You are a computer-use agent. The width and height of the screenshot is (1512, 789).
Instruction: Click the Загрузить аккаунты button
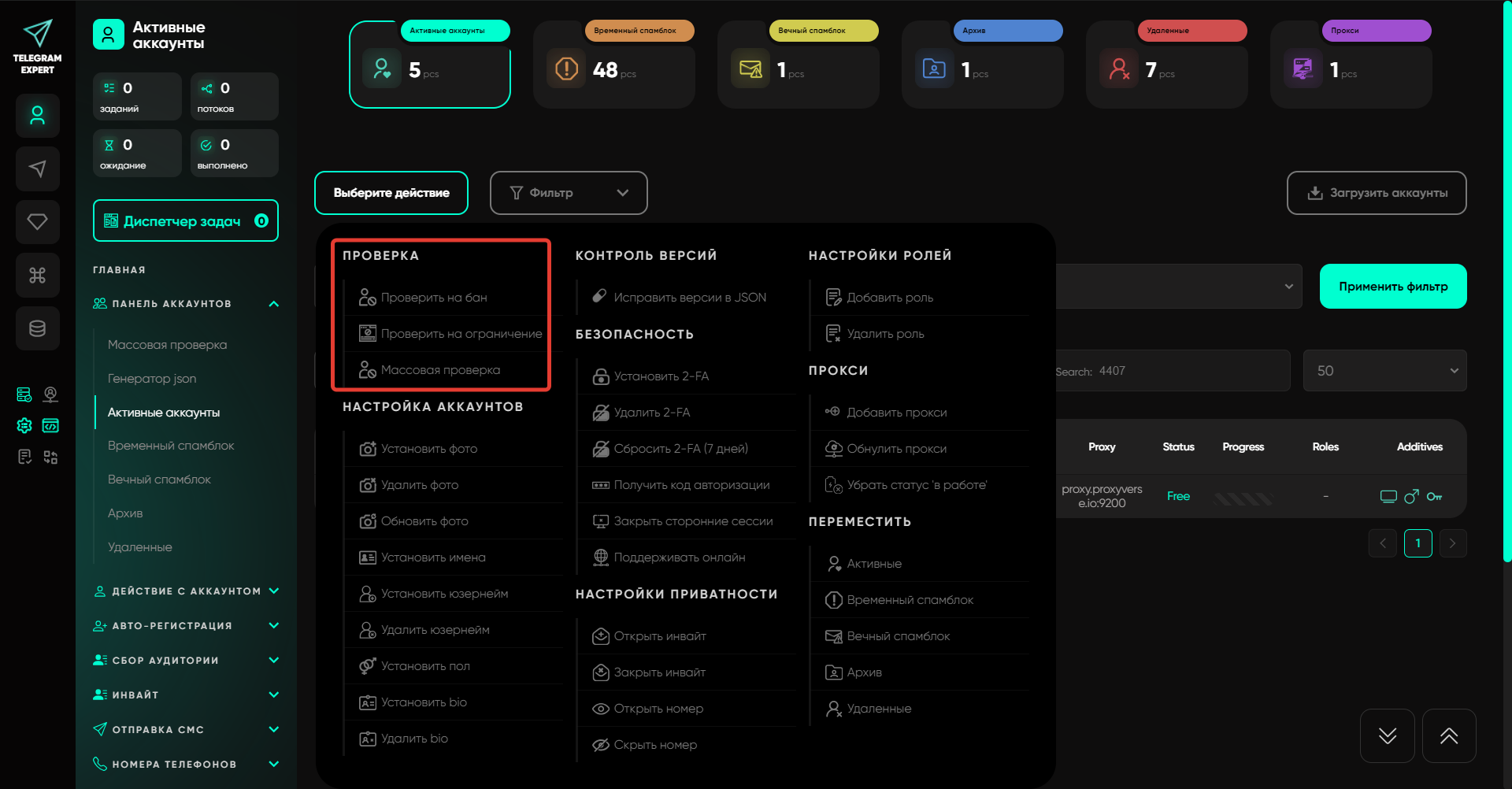pyautogui.click(x=1376, y=193)
